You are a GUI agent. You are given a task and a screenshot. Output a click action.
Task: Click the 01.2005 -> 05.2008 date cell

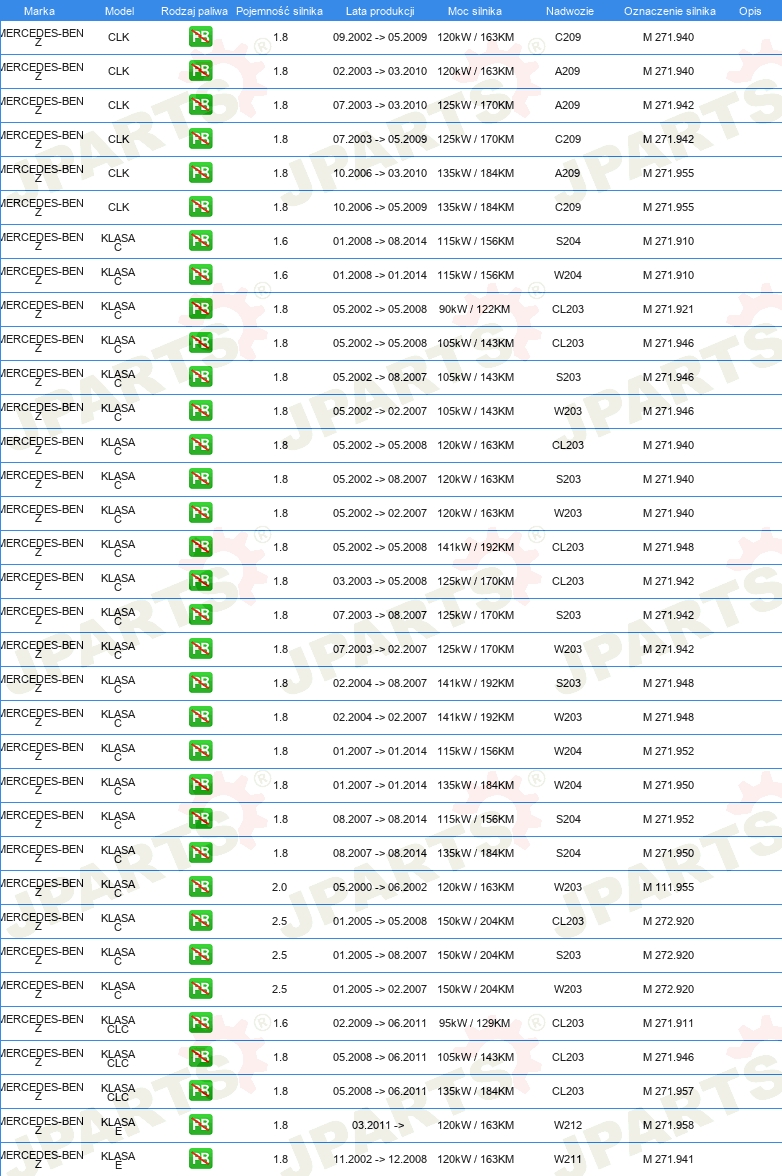coord(379,920)
